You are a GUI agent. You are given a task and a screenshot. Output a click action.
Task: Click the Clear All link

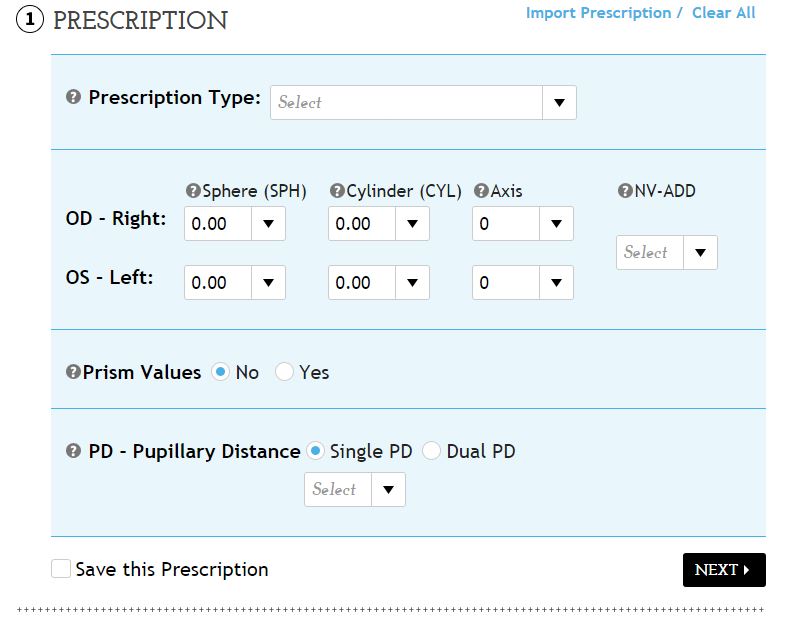click(x=723, y=13)
